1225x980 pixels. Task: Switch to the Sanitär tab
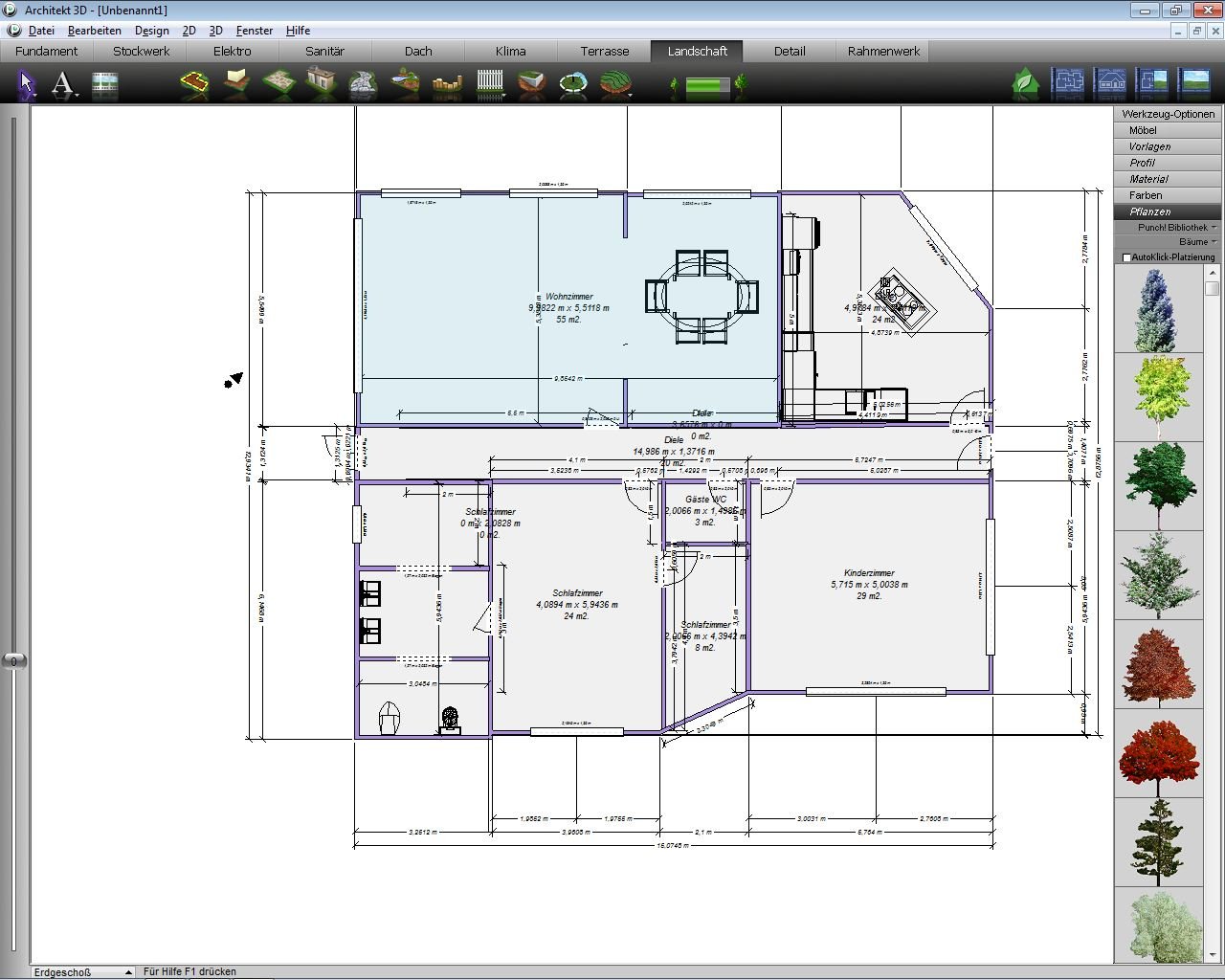tap(324, 52)
